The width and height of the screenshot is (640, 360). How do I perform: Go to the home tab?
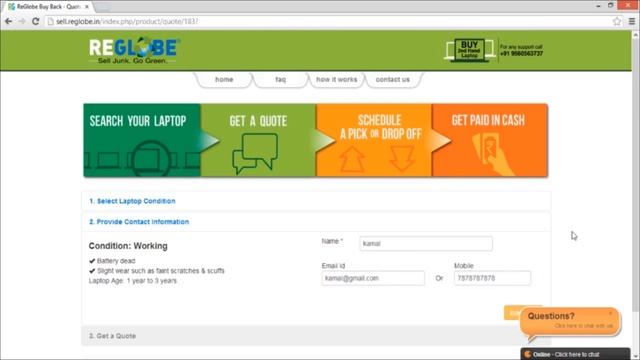[x=224, y=80]
